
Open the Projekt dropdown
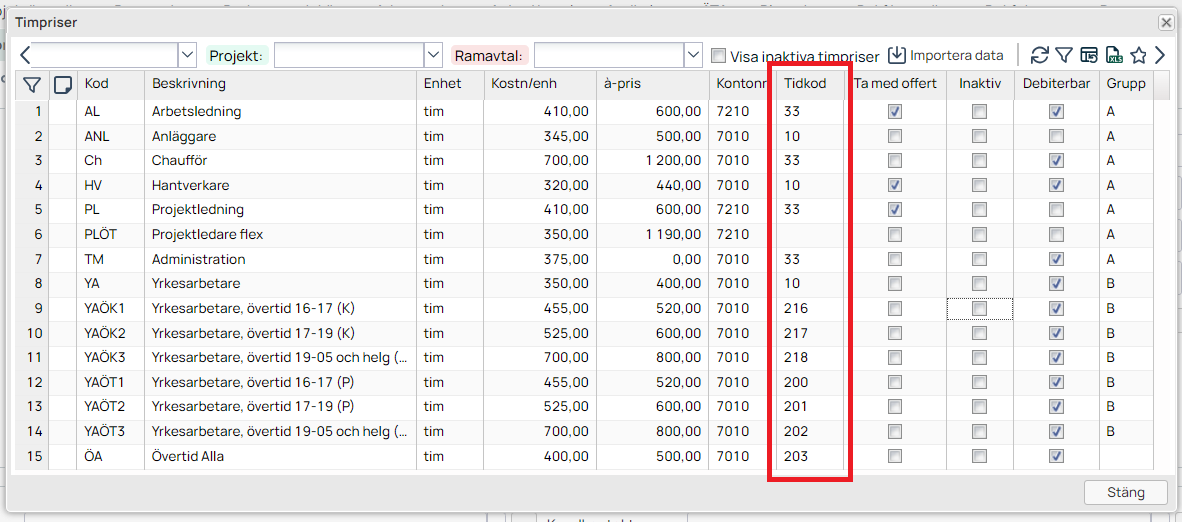[433, 55]
